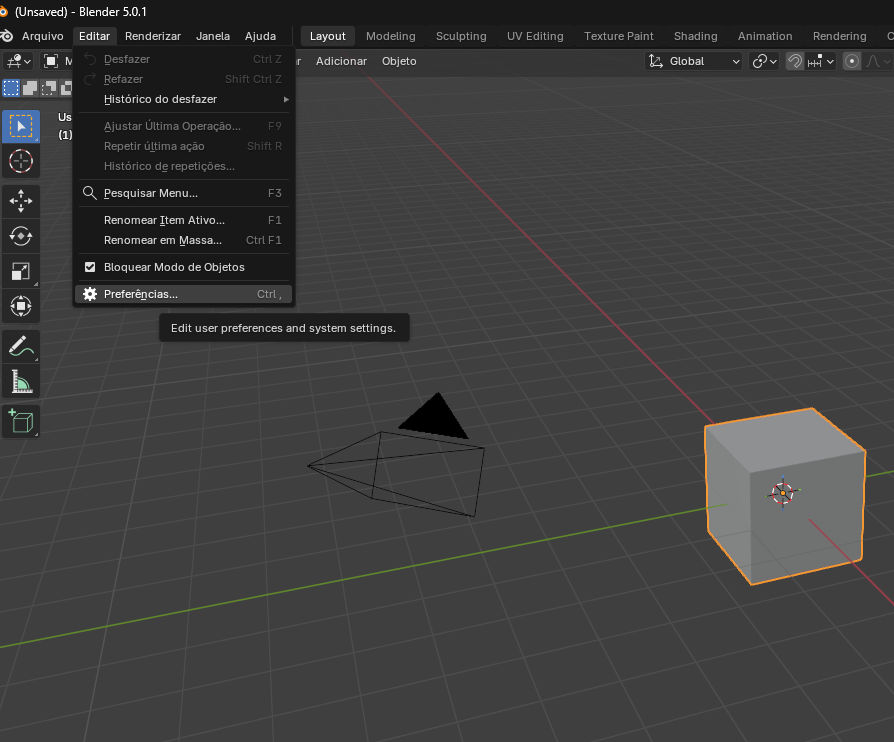Choose Renomear em Massa

pos(183,240)
